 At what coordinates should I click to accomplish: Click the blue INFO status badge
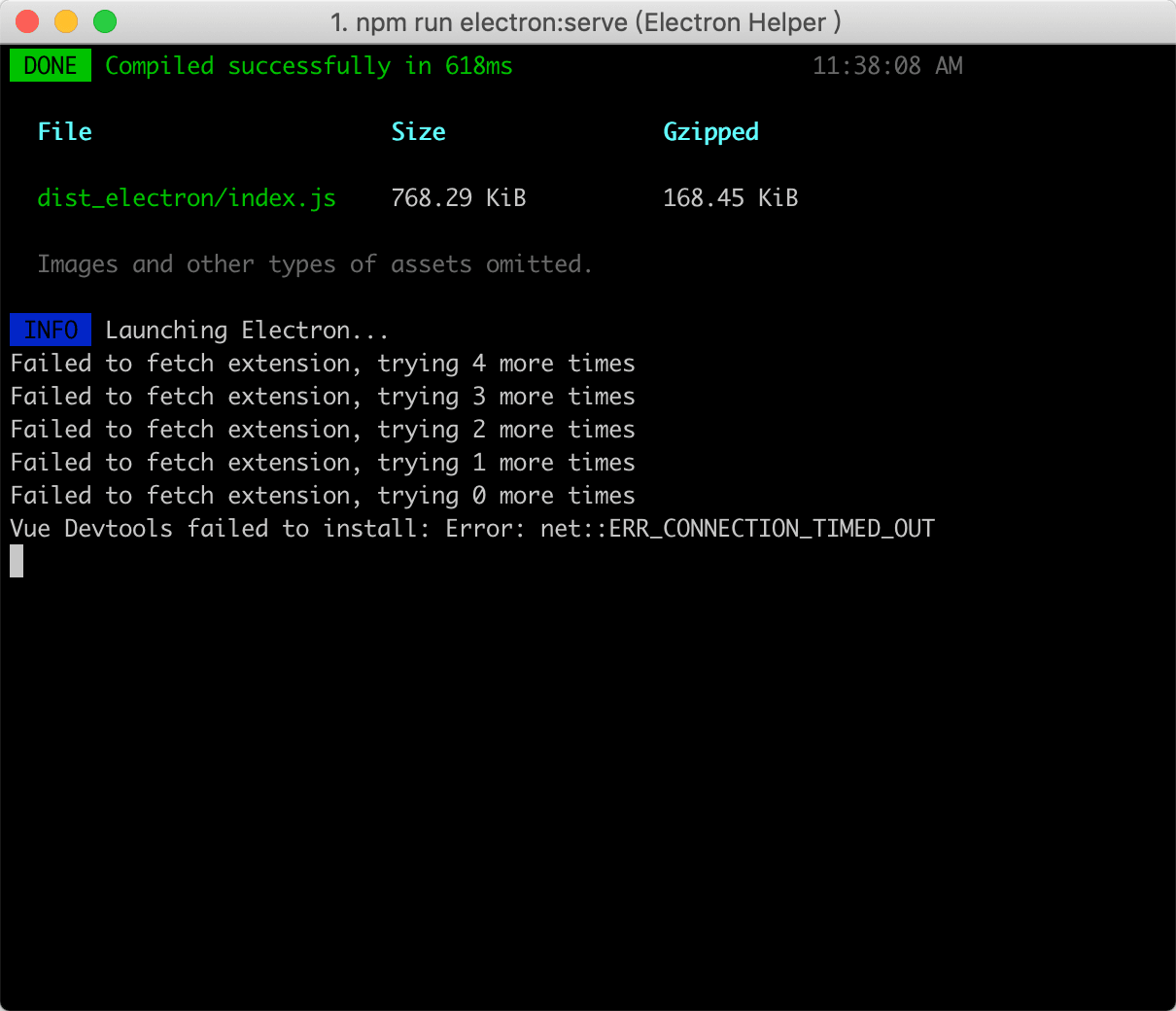[51, 331]
